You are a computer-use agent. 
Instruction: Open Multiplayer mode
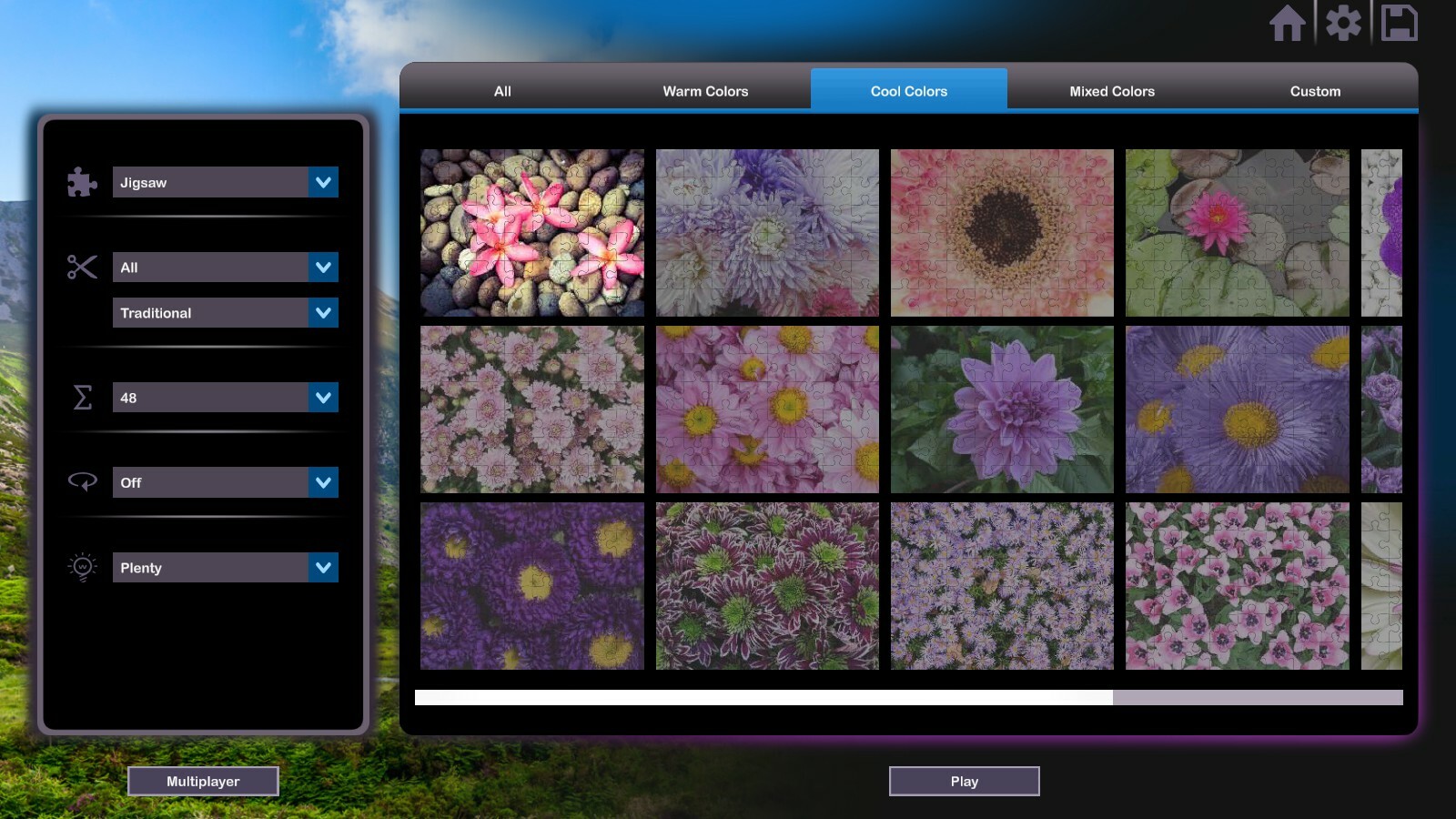203,780
